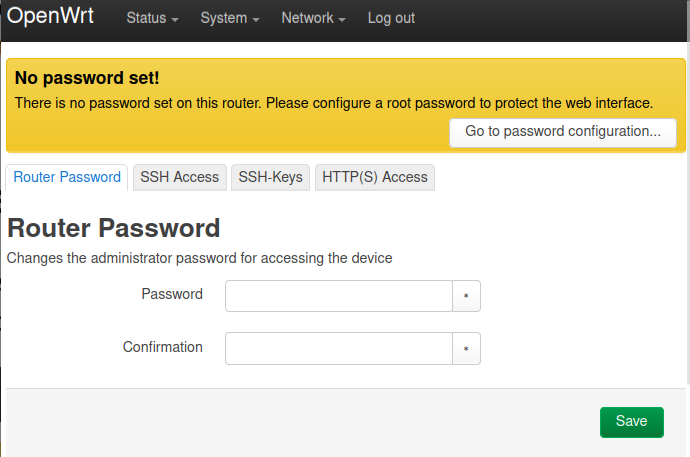
Task: Open the SSH-Keys tab
Action: click(x=271, y=177)
